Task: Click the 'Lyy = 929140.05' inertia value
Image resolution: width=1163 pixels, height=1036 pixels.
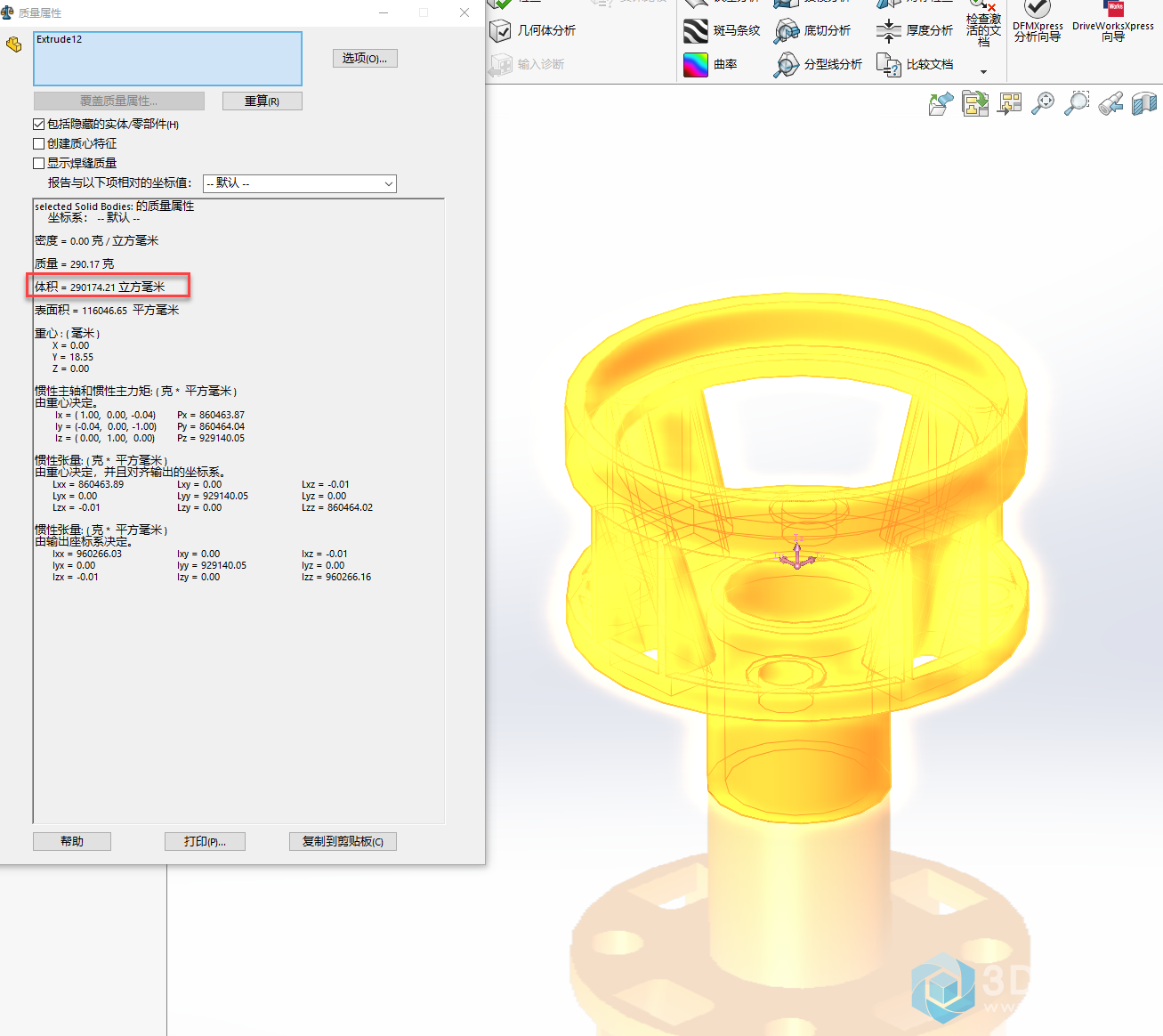Action: pos(213,496)
